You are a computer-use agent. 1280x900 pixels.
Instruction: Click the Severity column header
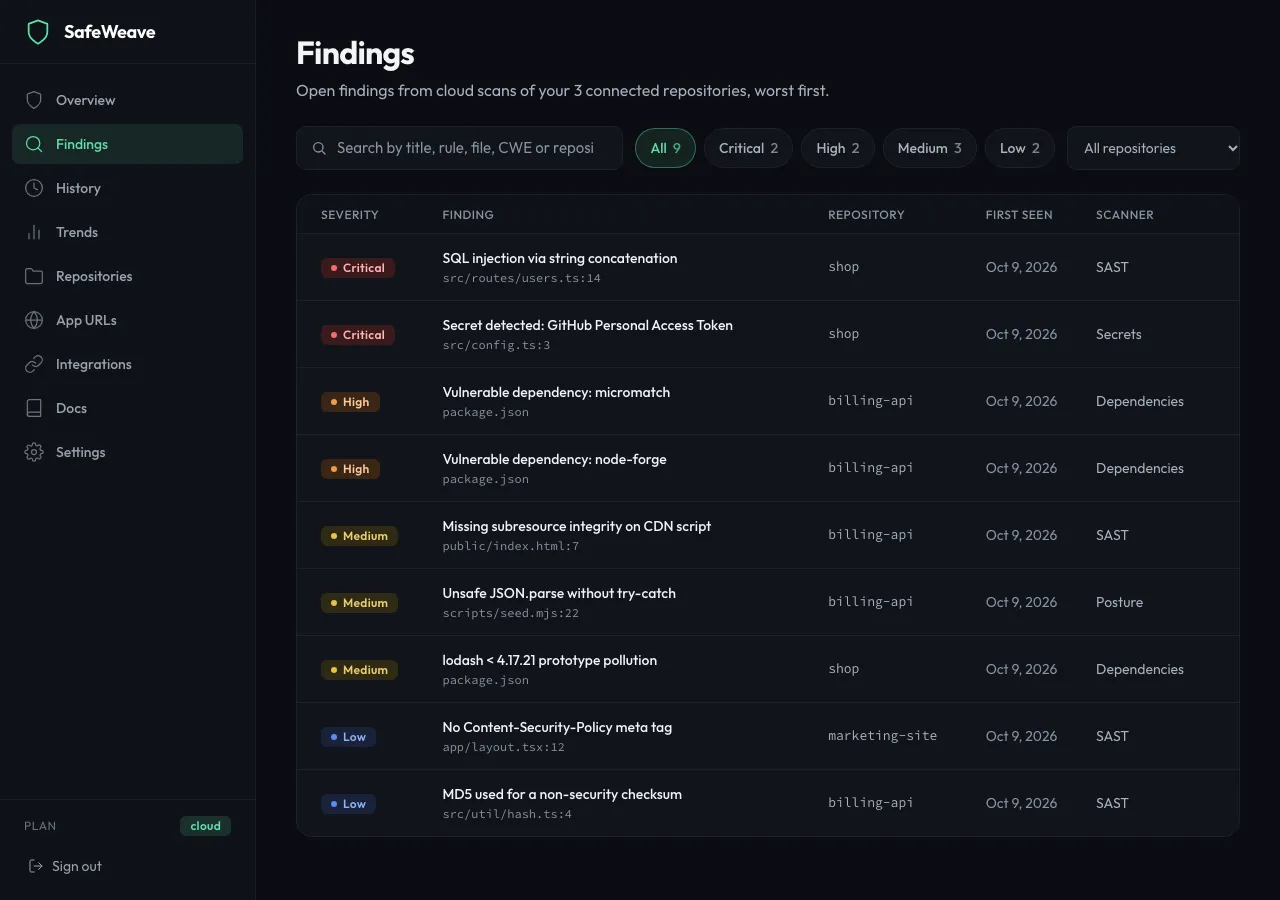click(x=349, y=215)
